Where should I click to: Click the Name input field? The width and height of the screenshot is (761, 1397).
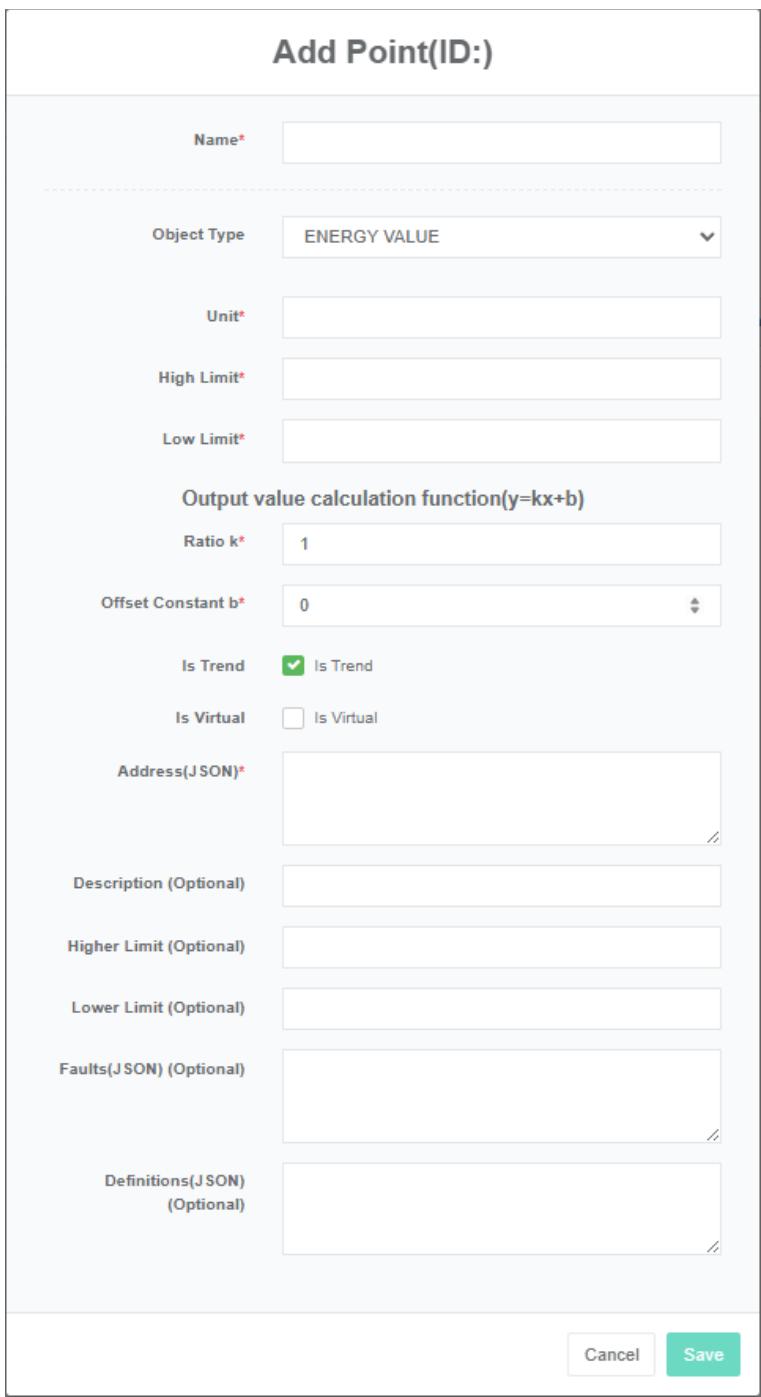(501, 143)
